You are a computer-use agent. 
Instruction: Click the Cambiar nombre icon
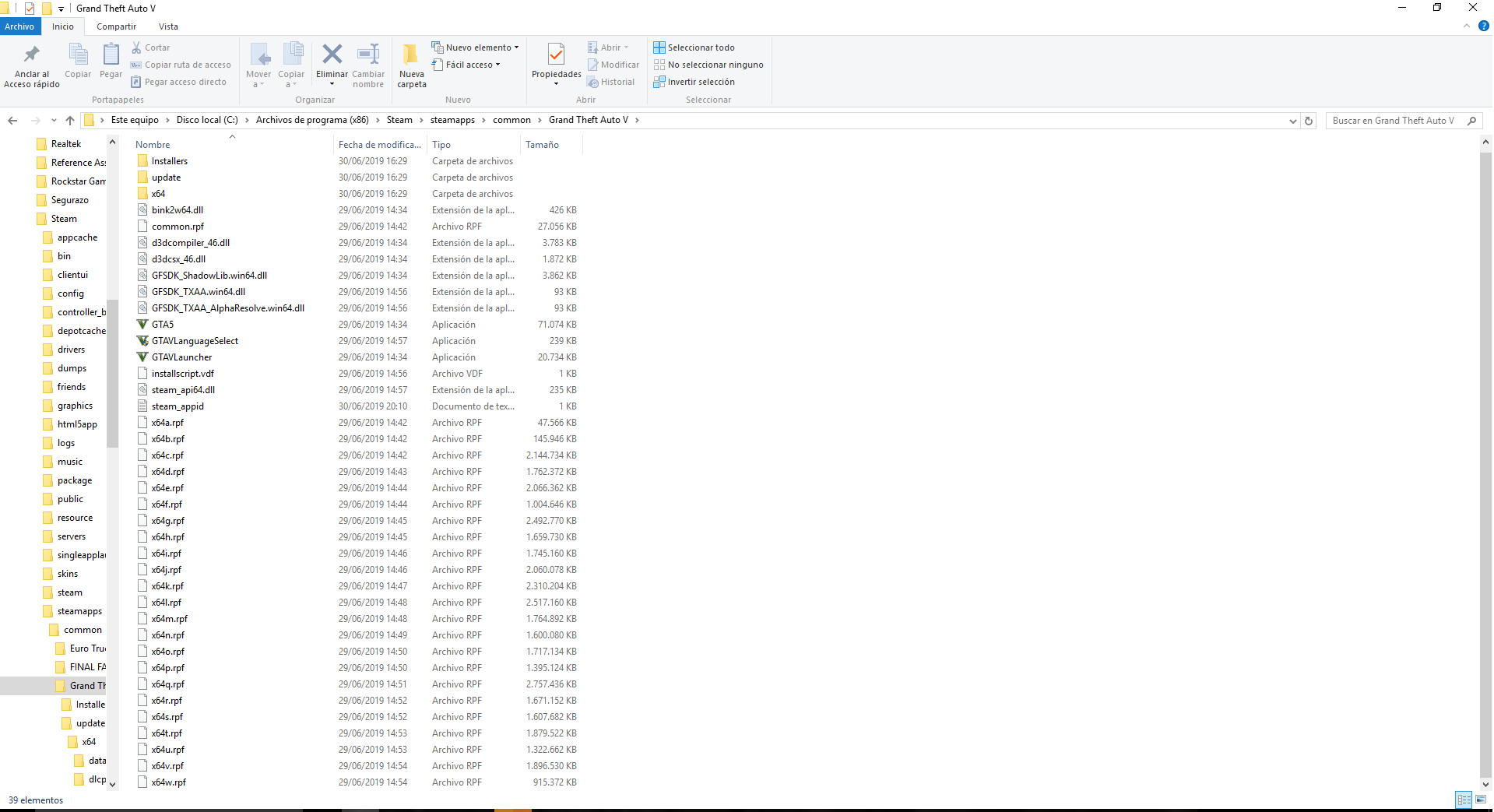tap(368, 54)
